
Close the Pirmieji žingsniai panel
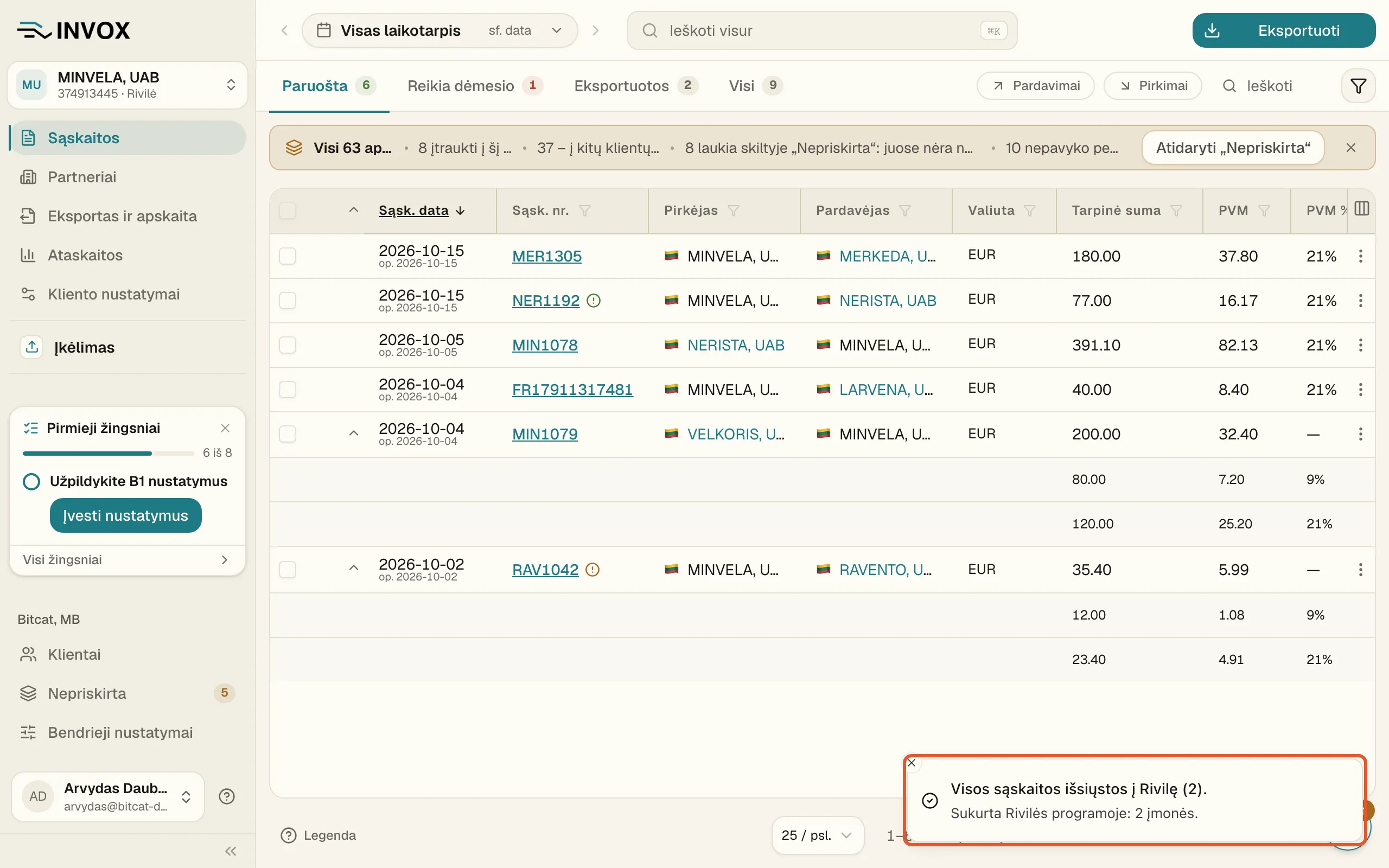click(x=225, y=428)
